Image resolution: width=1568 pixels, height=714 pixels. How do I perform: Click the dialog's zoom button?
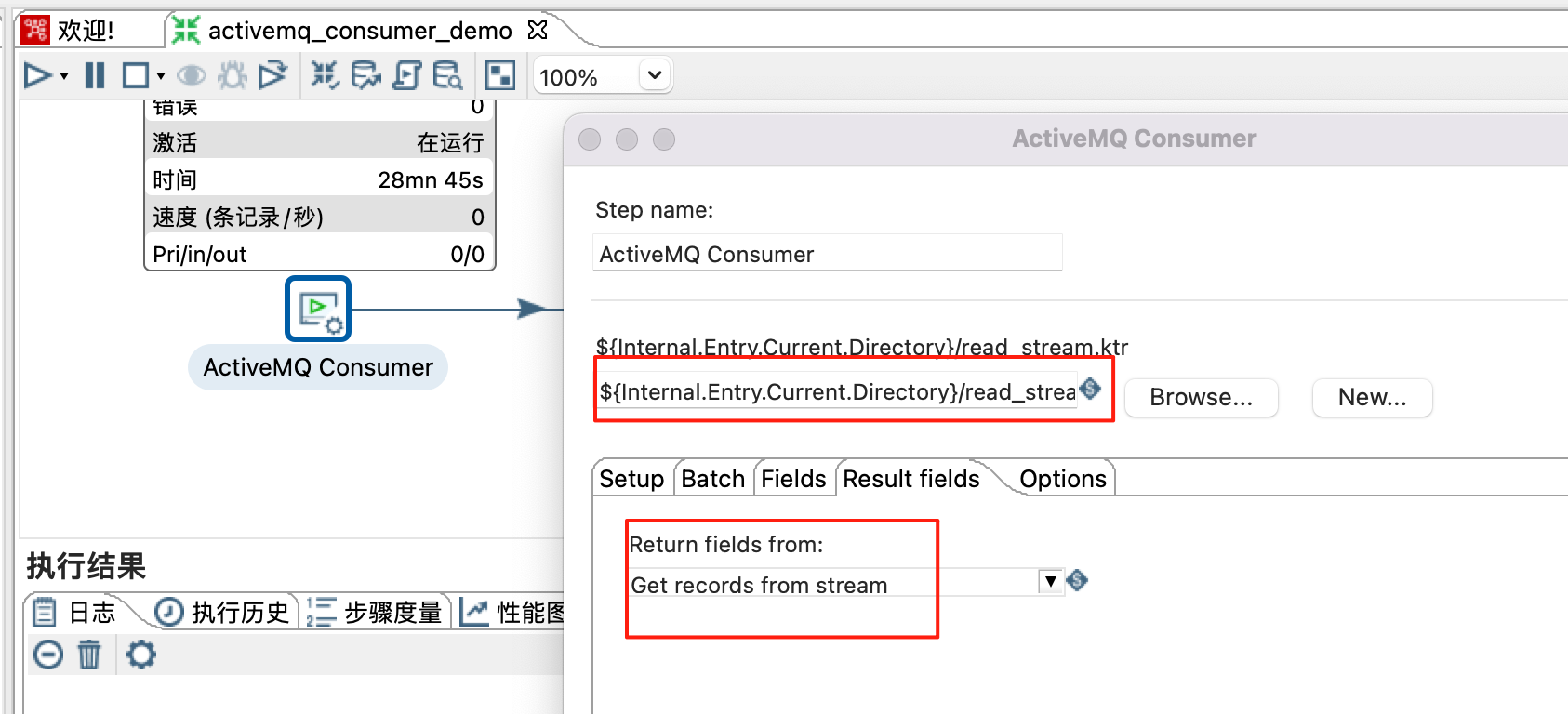664,139
